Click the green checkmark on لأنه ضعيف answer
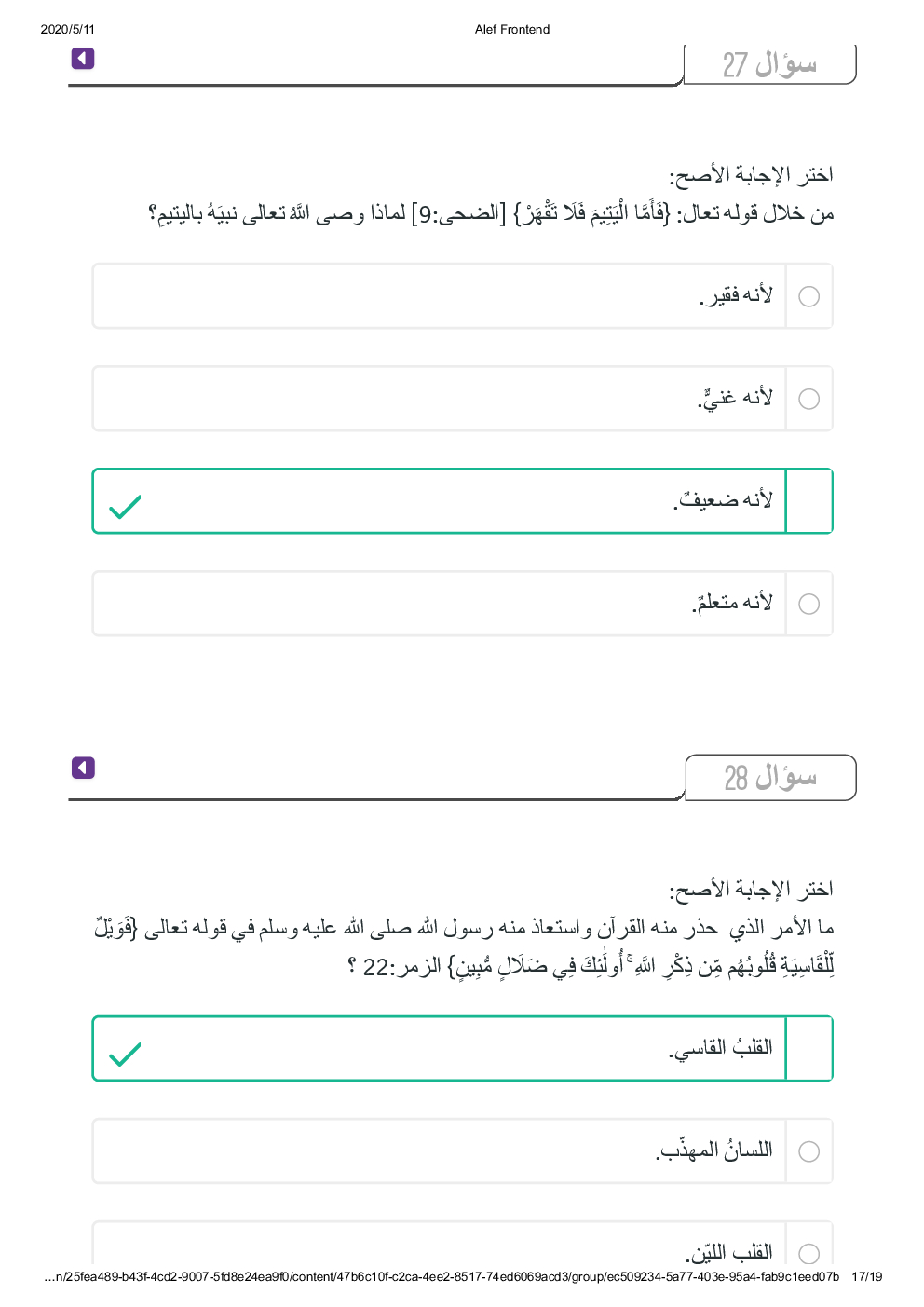This screenshot has height=1307, width=924. (x=125, y=506)
